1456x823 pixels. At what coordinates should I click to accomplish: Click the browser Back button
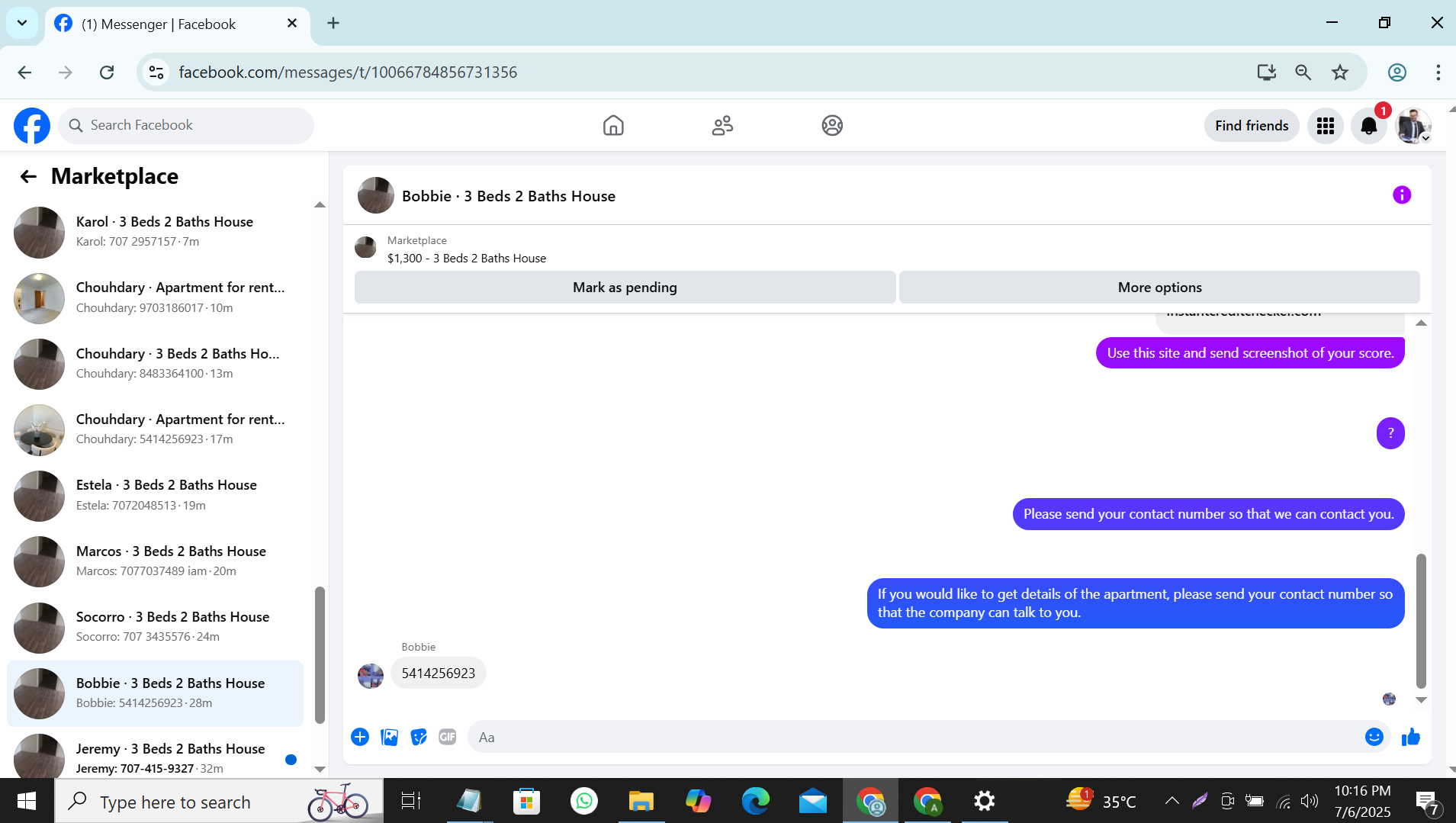pyautogui.click(x=24, y=72)
